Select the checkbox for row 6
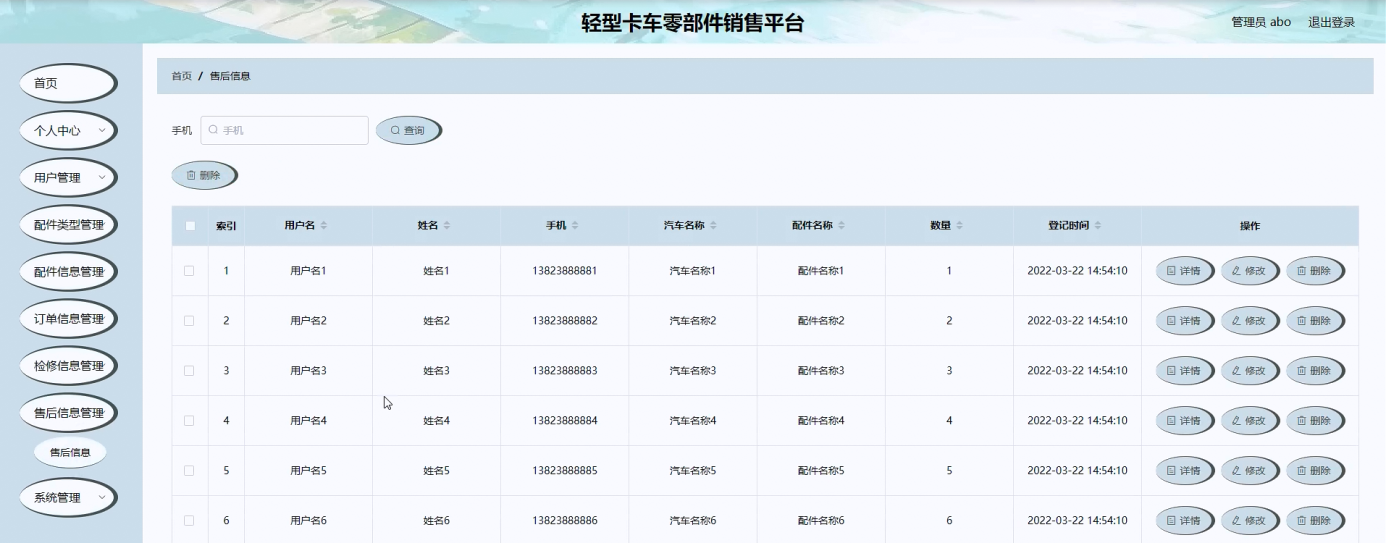1386x543 pixels. pyautogui.click(x=189, y=521)
